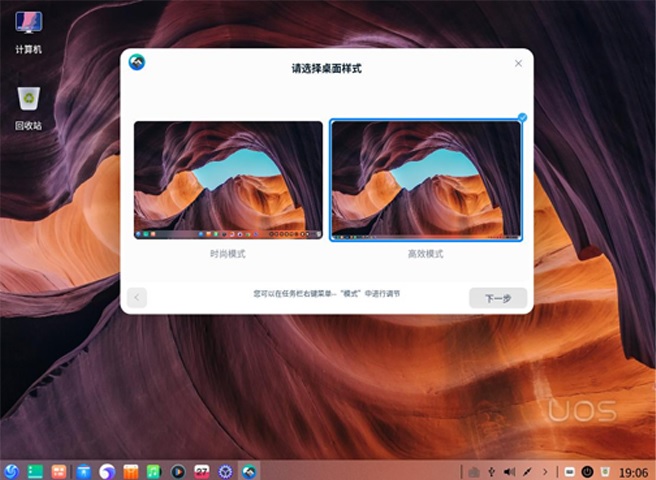Open the trash icon in the taskbar
656x480 pixels.
[605, 472]
